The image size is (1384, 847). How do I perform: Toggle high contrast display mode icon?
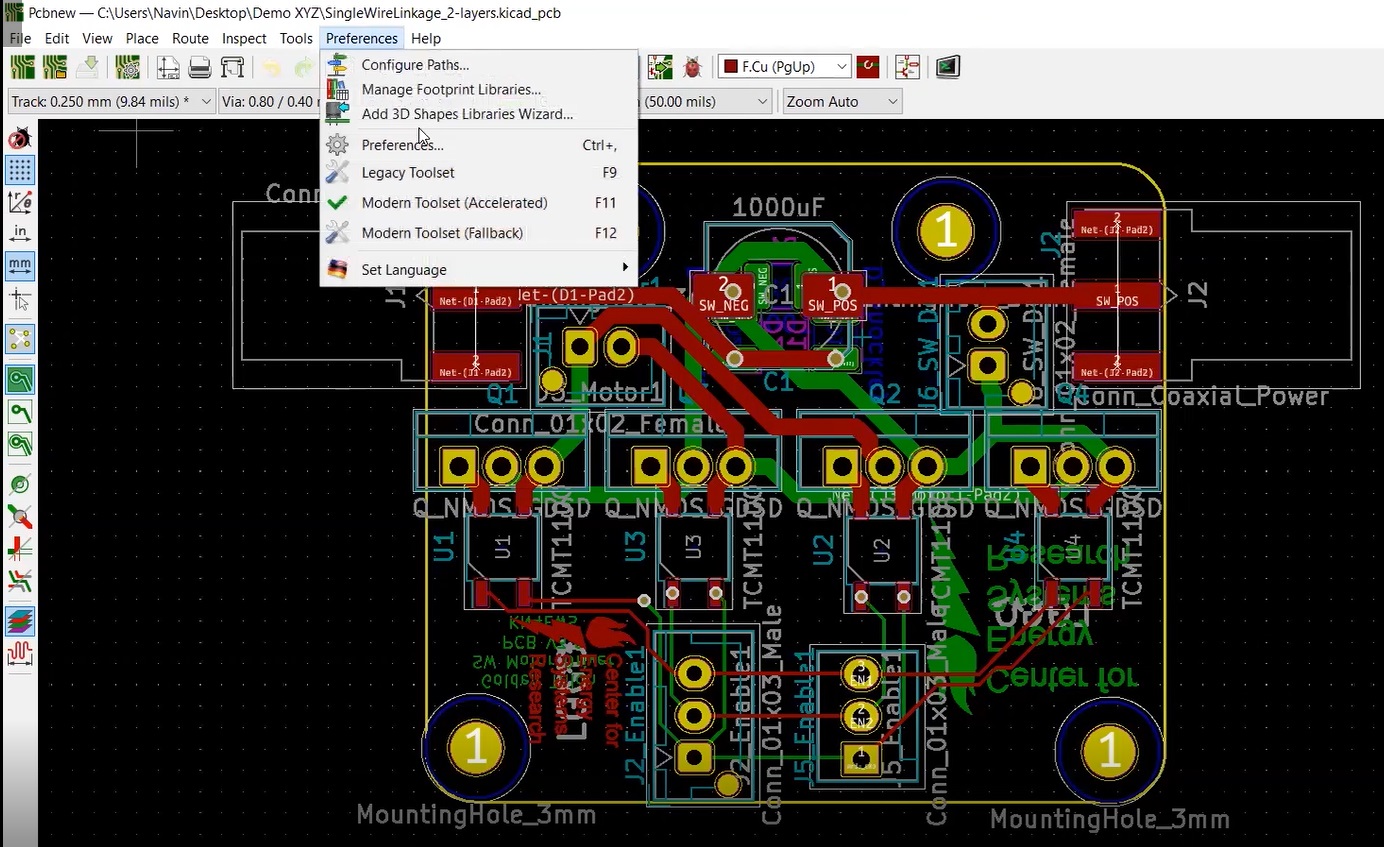20,581
